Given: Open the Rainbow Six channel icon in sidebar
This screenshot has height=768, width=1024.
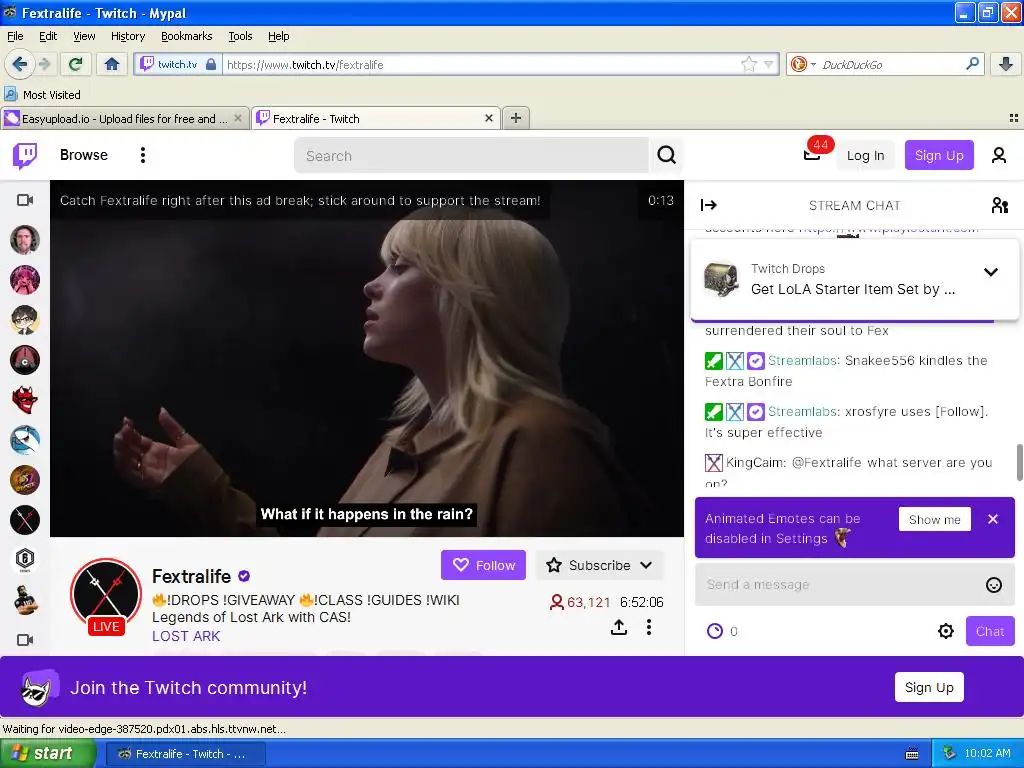Looking at the screenshot, I should click(x=25, y=560).
